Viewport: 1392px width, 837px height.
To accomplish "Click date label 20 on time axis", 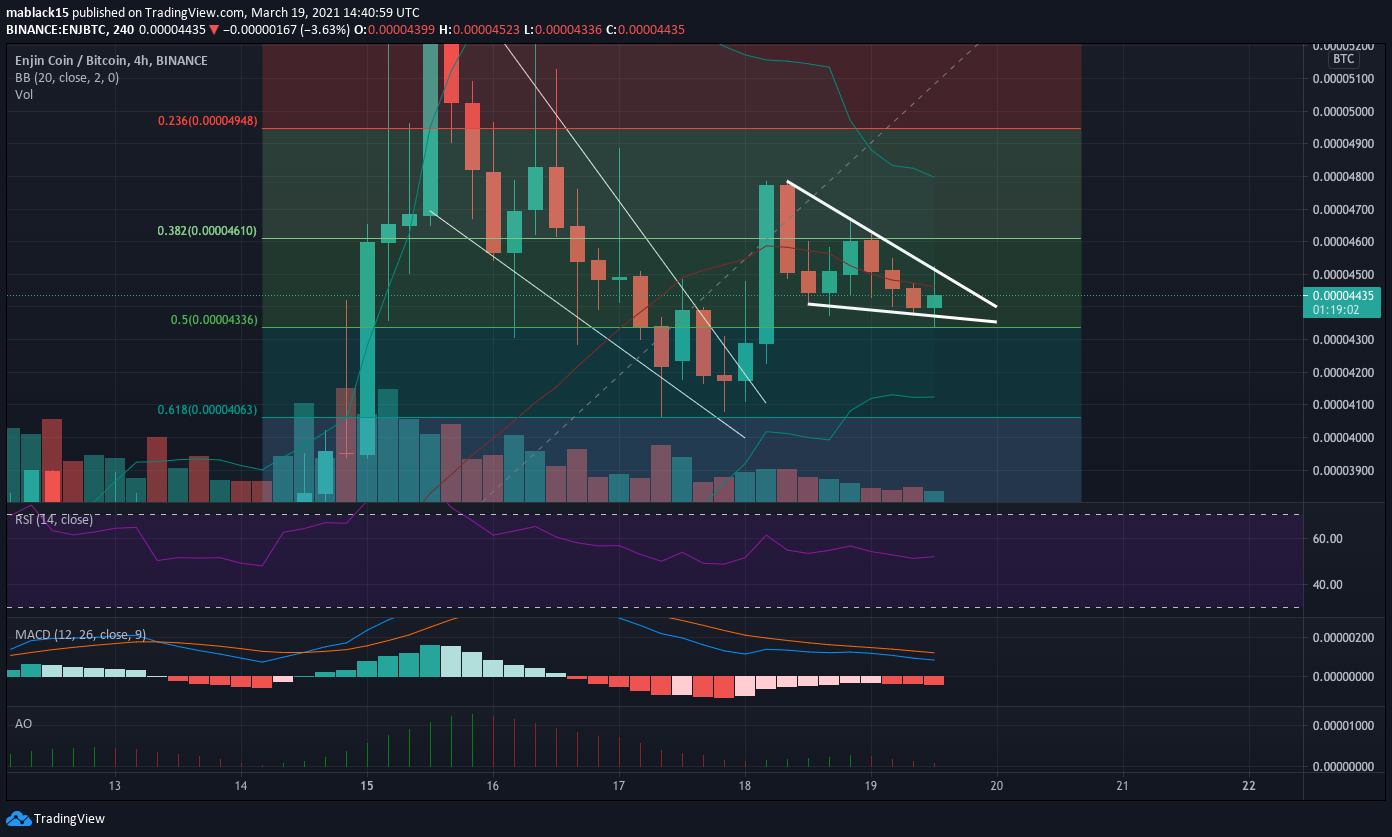I will coord(997,785).
